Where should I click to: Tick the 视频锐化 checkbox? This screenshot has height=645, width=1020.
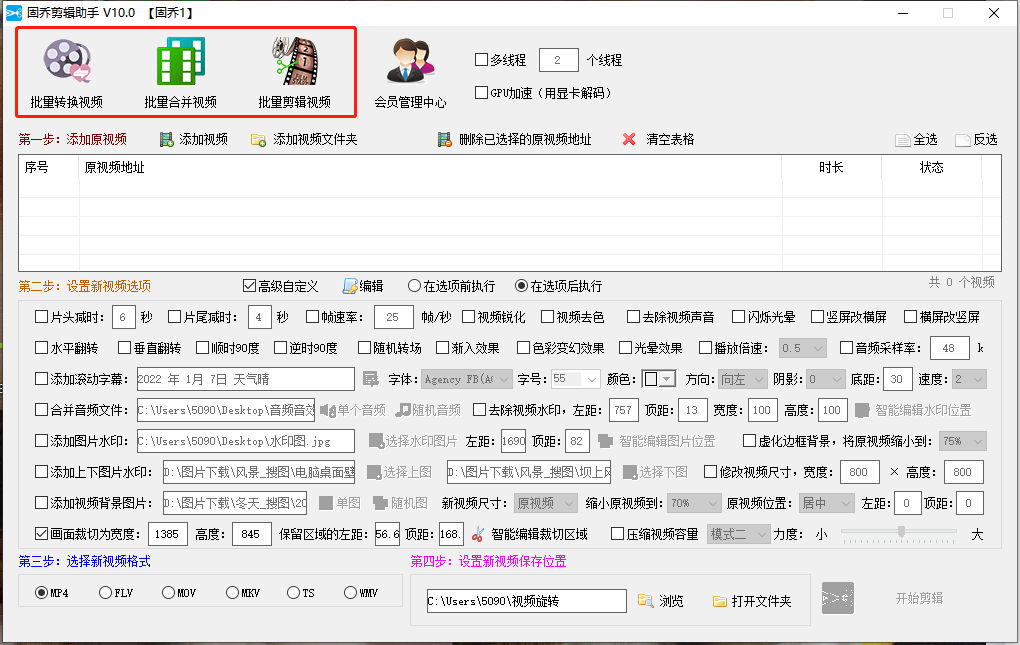(468, 317)
